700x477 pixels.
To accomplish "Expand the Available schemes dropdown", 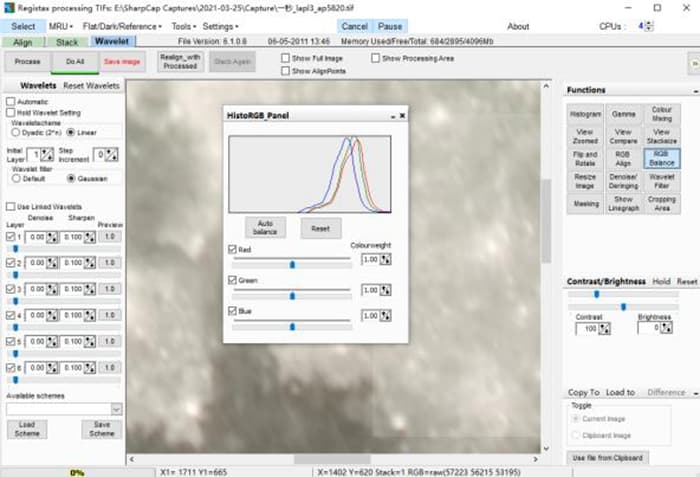I will point(116,409).
